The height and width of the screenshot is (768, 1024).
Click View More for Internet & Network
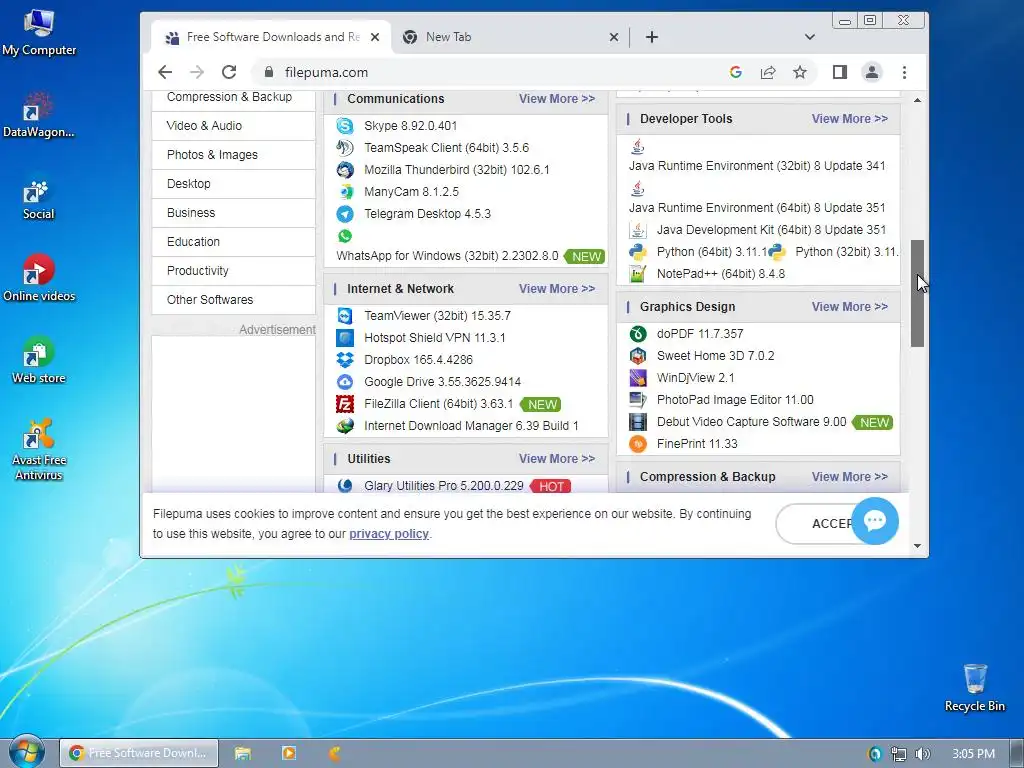[557, 289]
